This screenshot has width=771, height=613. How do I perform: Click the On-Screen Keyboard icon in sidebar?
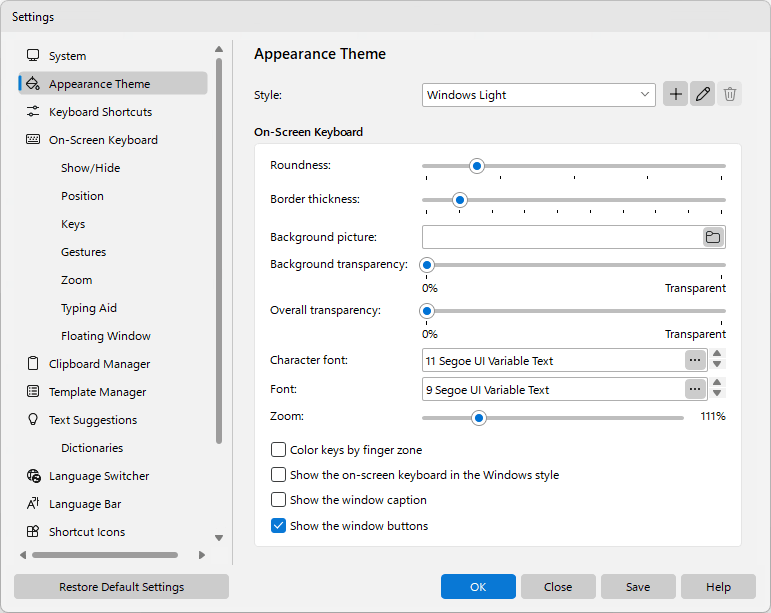point(33,140)
